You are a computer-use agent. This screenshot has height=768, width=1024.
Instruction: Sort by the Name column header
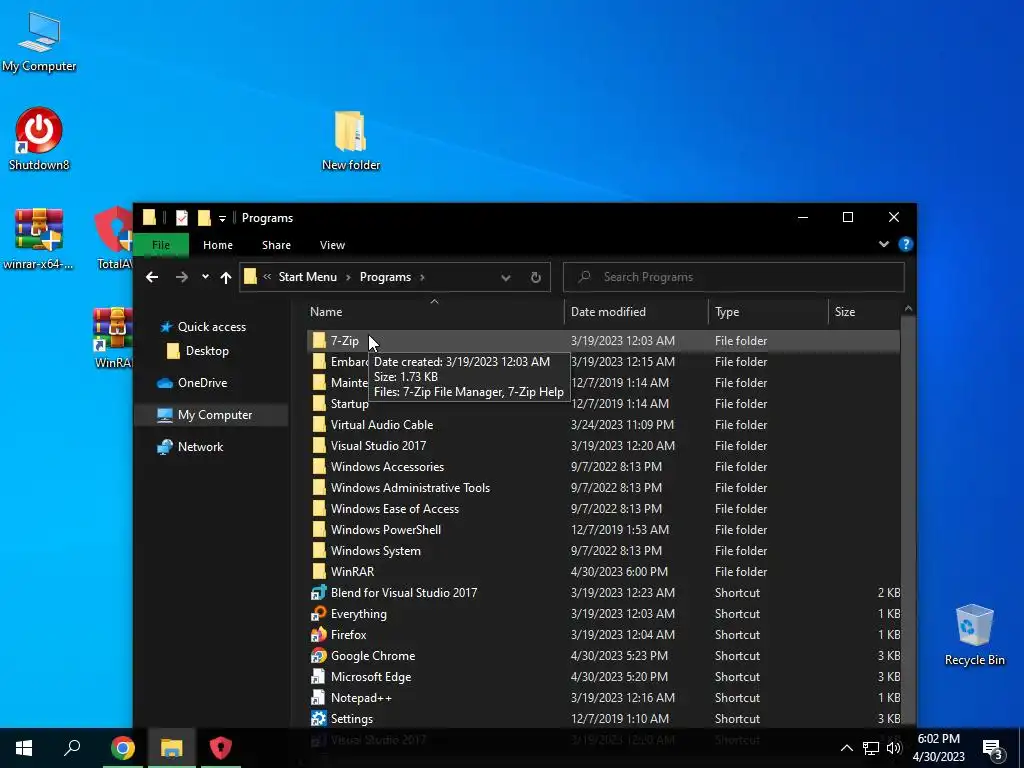[x=434, y=312]
